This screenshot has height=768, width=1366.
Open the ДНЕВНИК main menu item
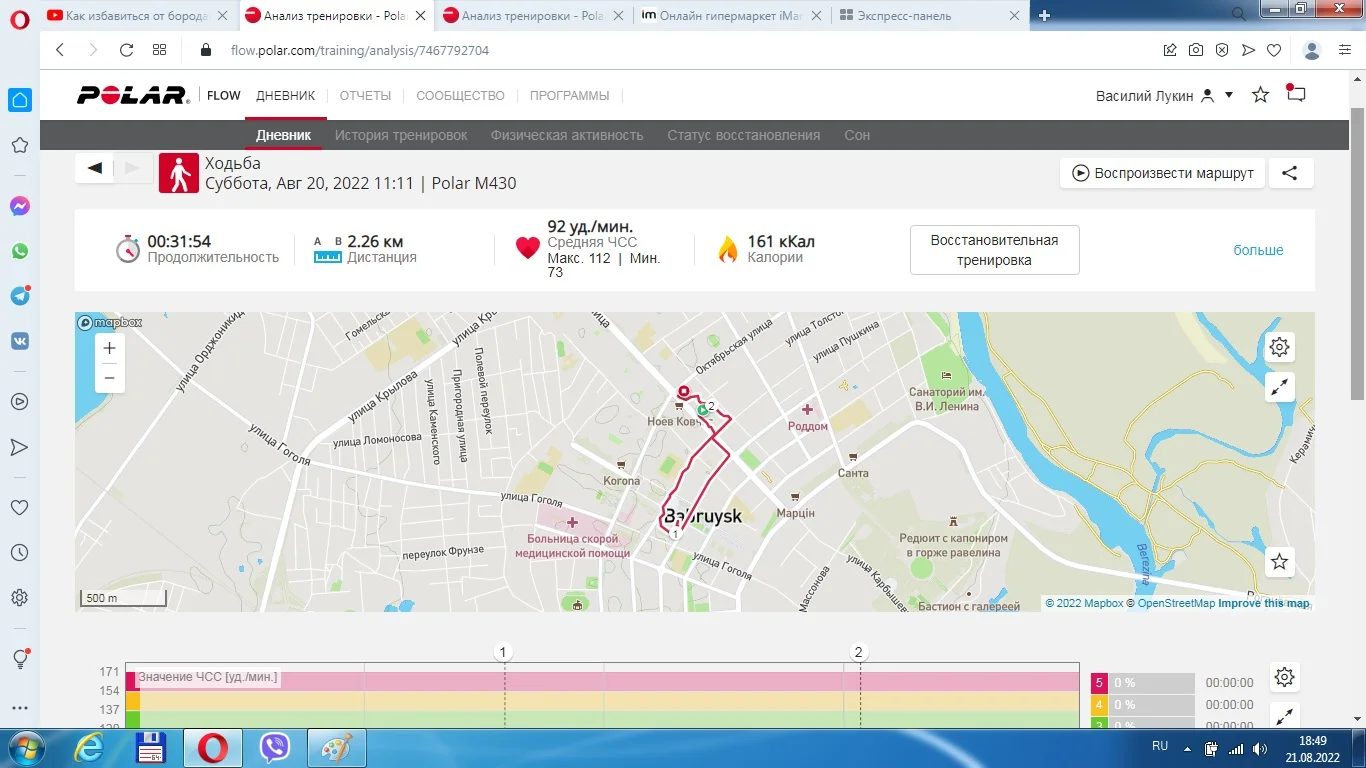(x=286, y=96)
